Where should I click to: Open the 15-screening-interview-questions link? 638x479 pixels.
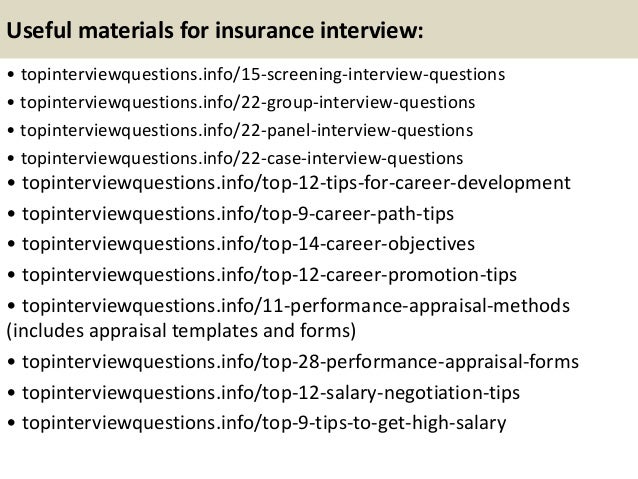(x=263, y=75)
